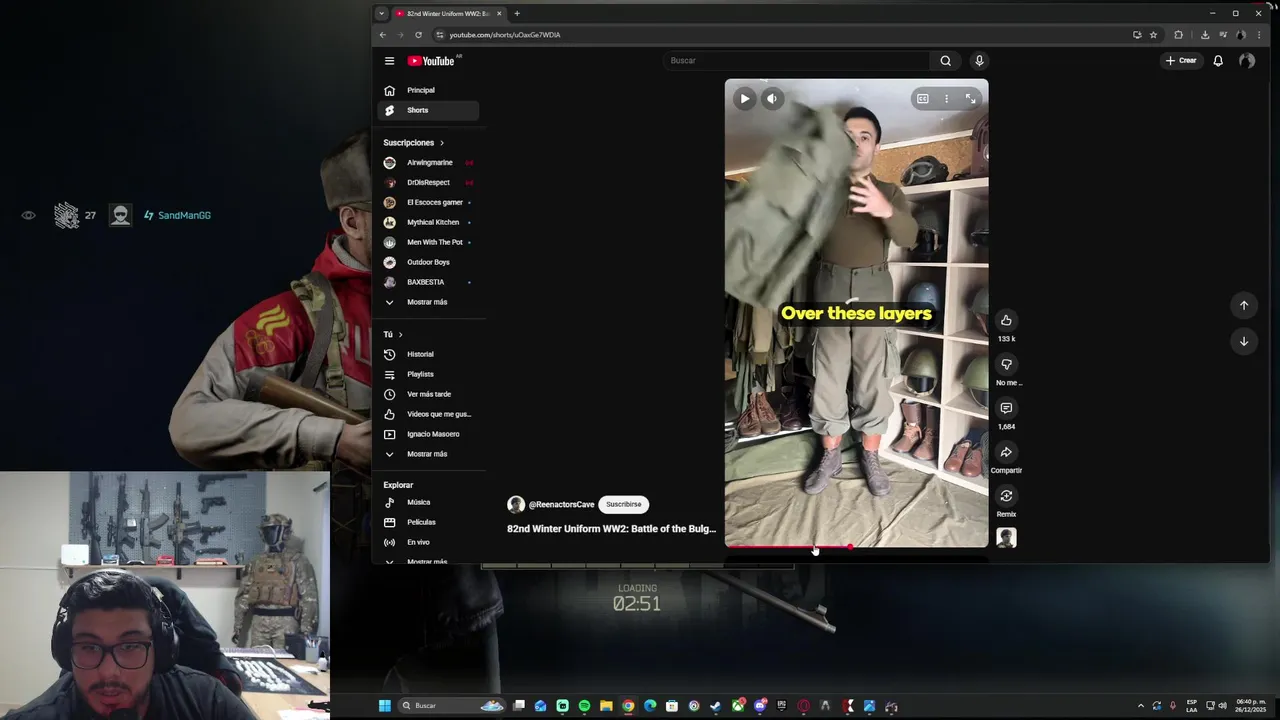
Task: Close the 82nd Winter Uniform tab
Action: pos(499,13)
